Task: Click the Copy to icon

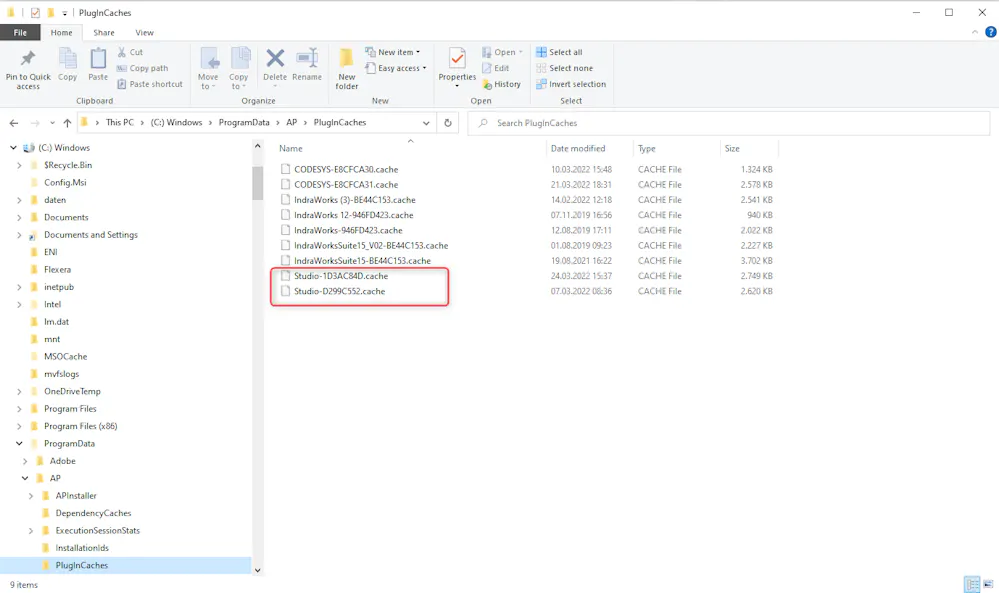Action: (240, 59)
